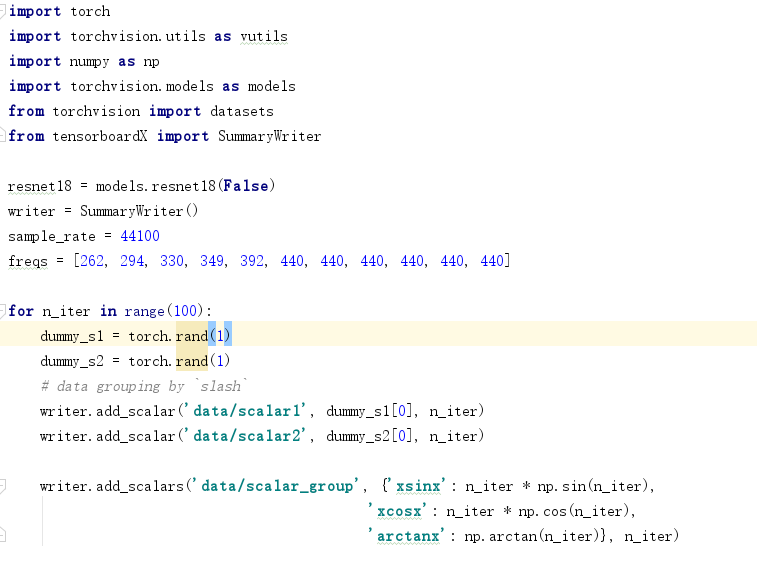This screenshot has width=757, height=561.
Task: Click 'sample_rate' variable name
Action: pos(52,237)
